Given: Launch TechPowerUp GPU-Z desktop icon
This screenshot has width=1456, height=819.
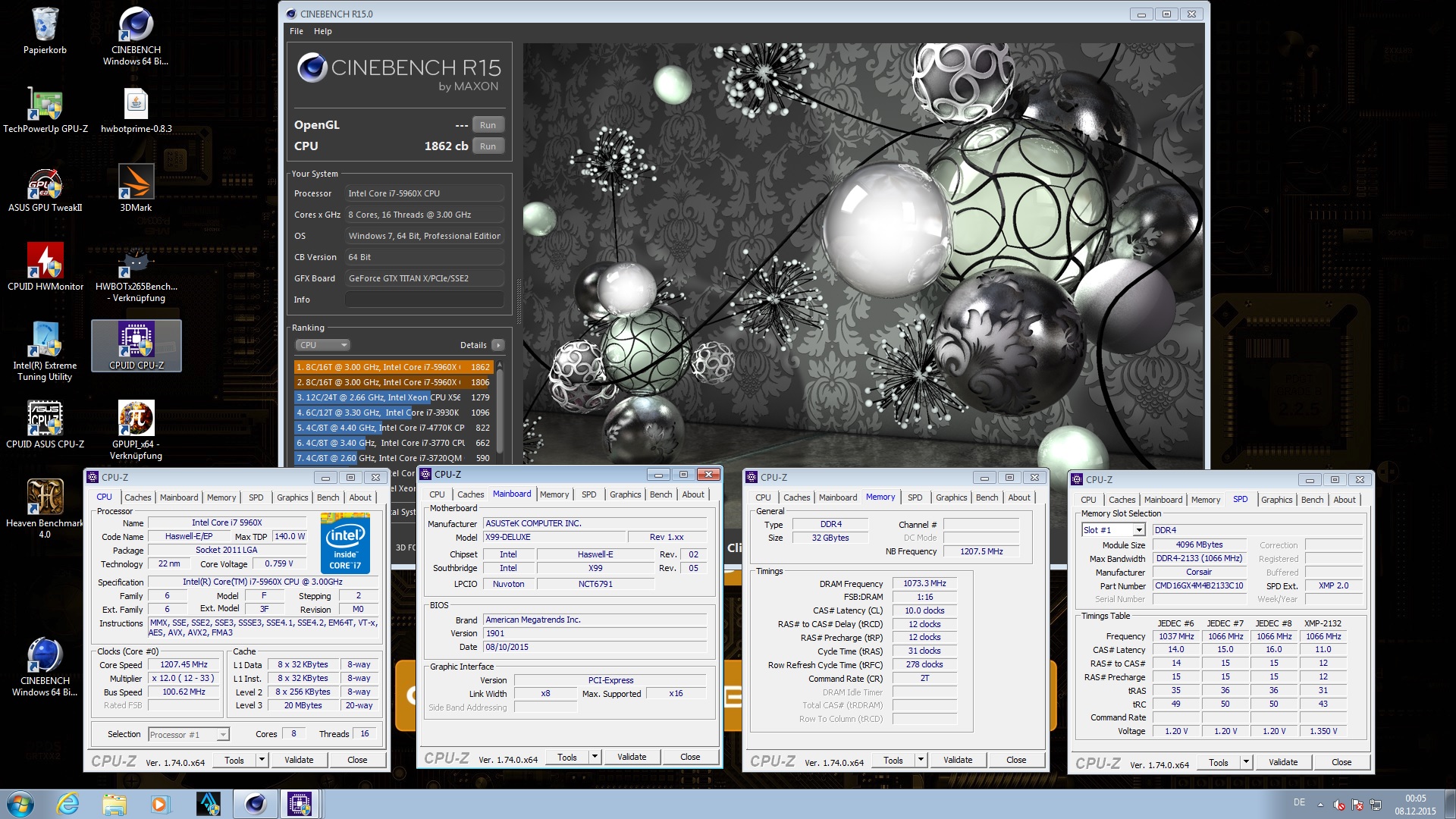Looking at the screenshot, I should pos(45,110).
